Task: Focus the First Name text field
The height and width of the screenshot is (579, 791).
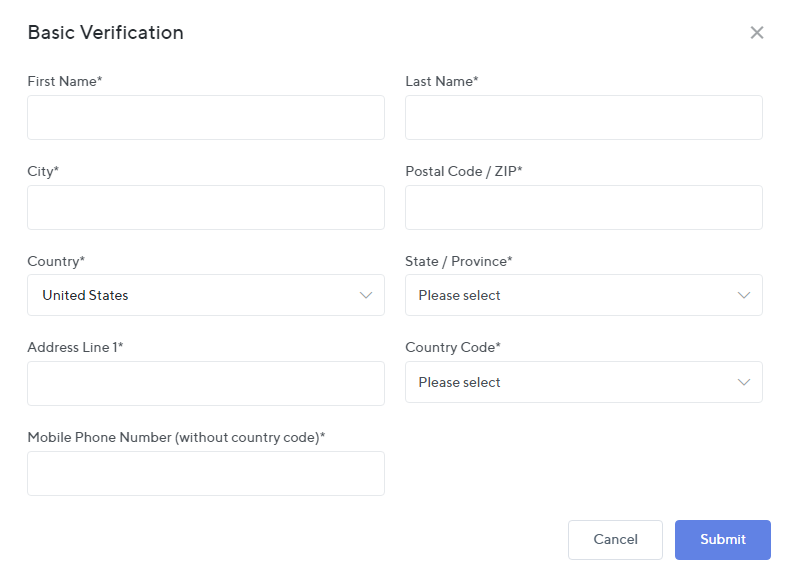Action: 206,117
